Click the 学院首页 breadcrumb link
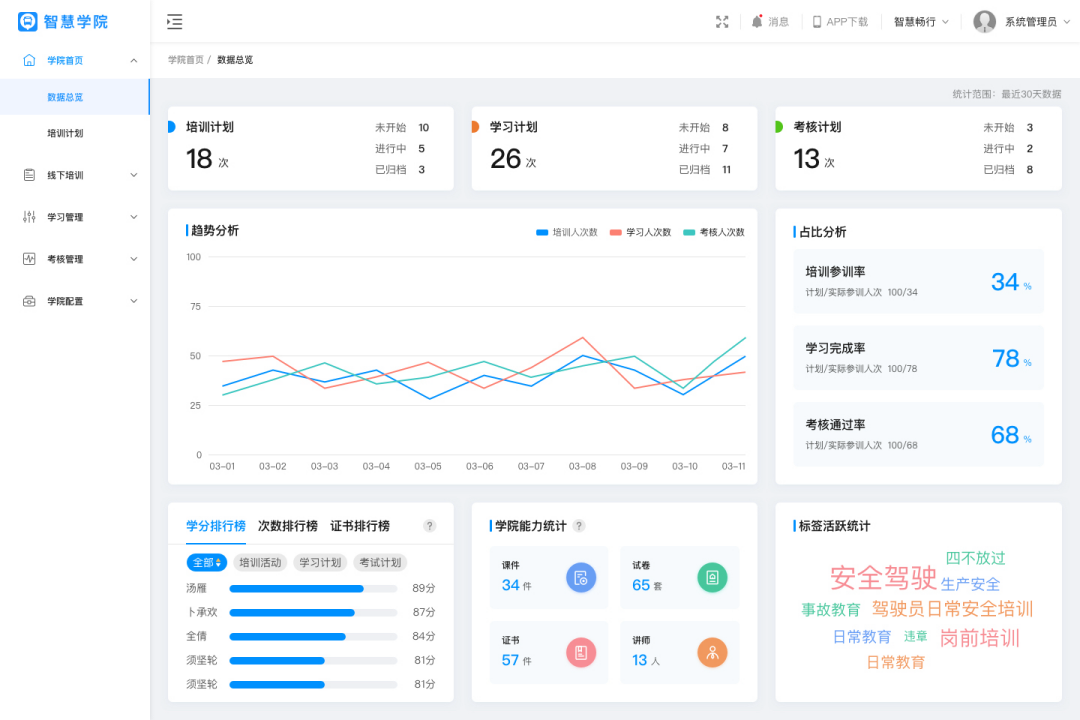The image size is (1080, 720). click(x=185, y=60)
